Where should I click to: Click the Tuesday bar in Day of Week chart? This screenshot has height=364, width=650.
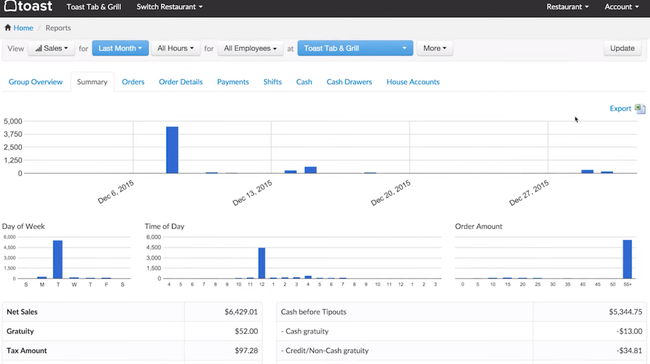[x=58, y=260]
